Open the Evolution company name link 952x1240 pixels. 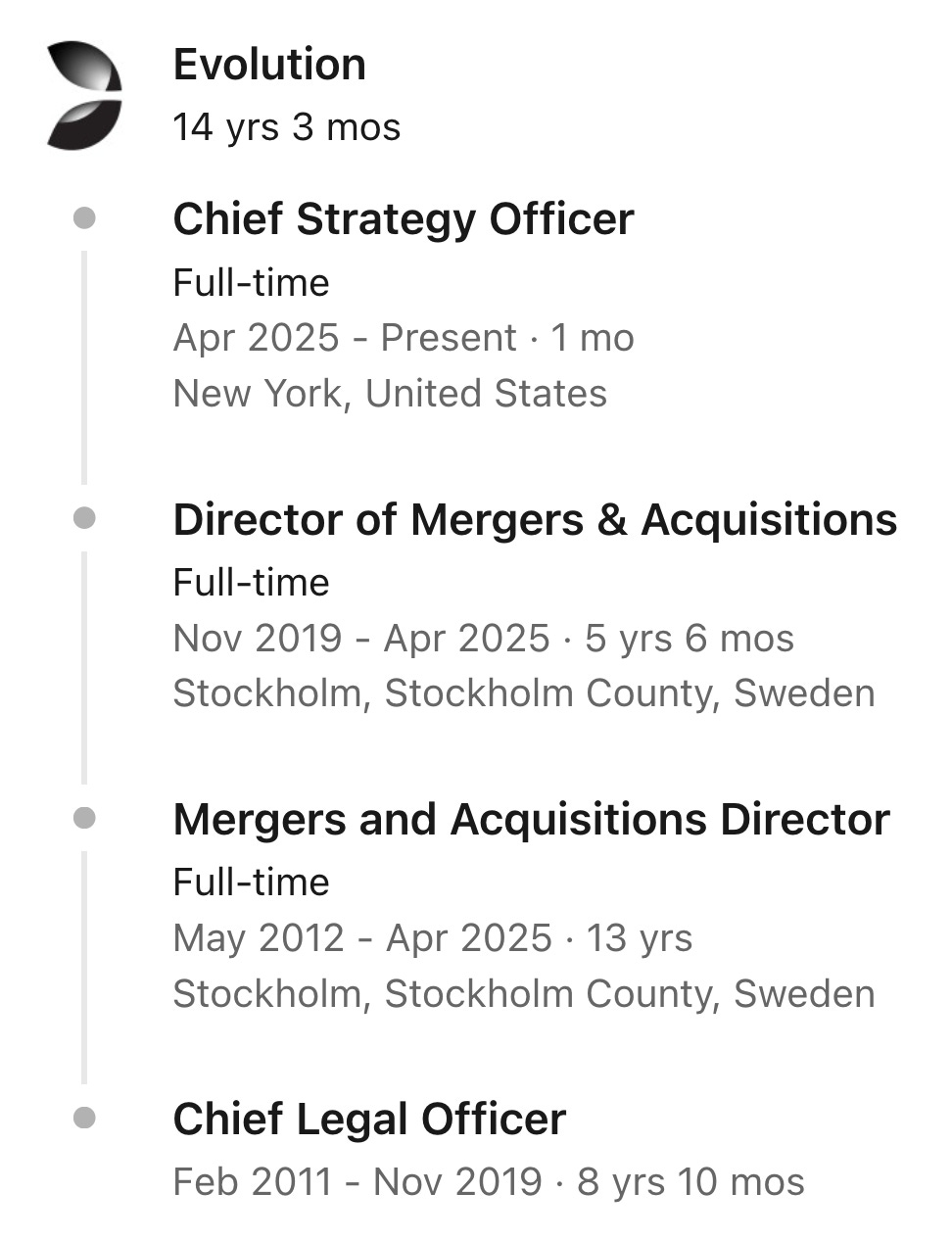(269, 65)
